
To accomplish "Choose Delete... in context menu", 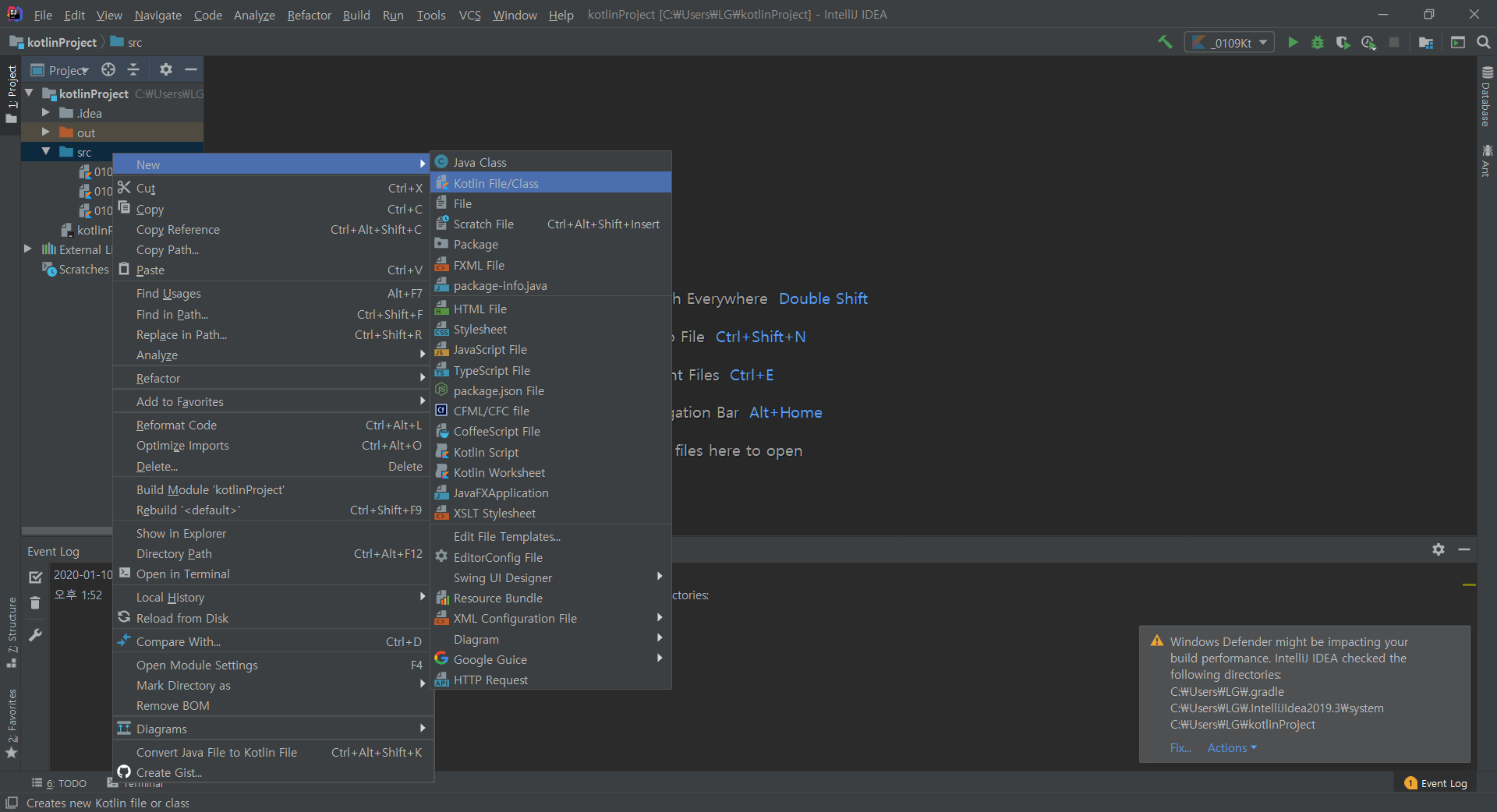I will click(x=273, y=466).
